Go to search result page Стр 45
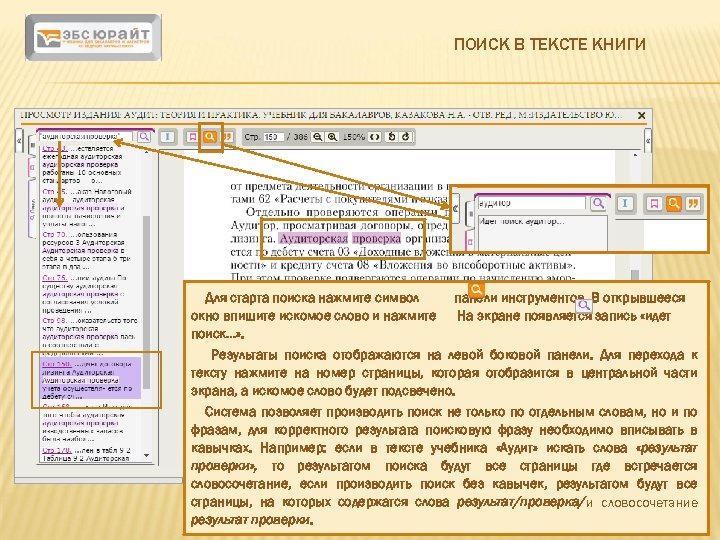Screen dimensions: 720x540 coord(55,191)
